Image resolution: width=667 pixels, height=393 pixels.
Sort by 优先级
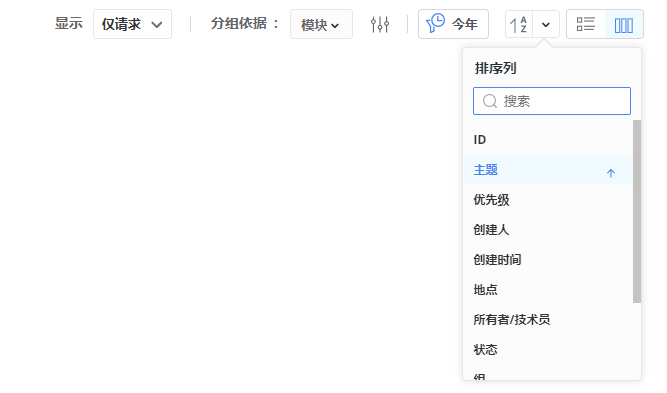click(548, 200)
